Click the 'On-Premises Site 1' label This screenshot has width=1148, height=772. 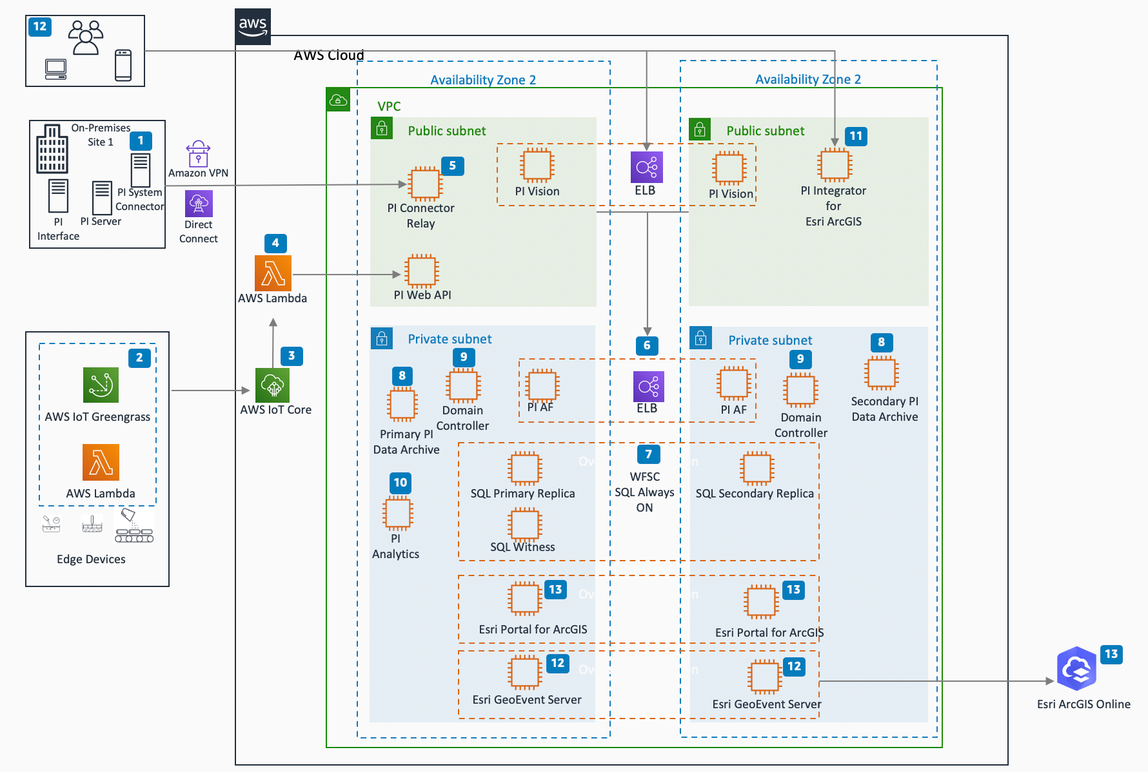pos(100,135)
